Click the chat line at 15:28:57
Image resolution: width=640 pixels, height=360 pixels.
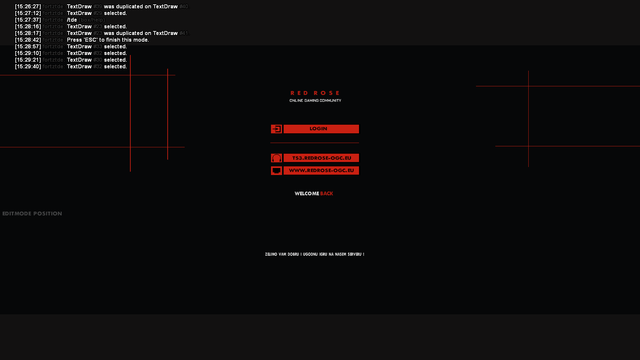[x=71, y=47]
